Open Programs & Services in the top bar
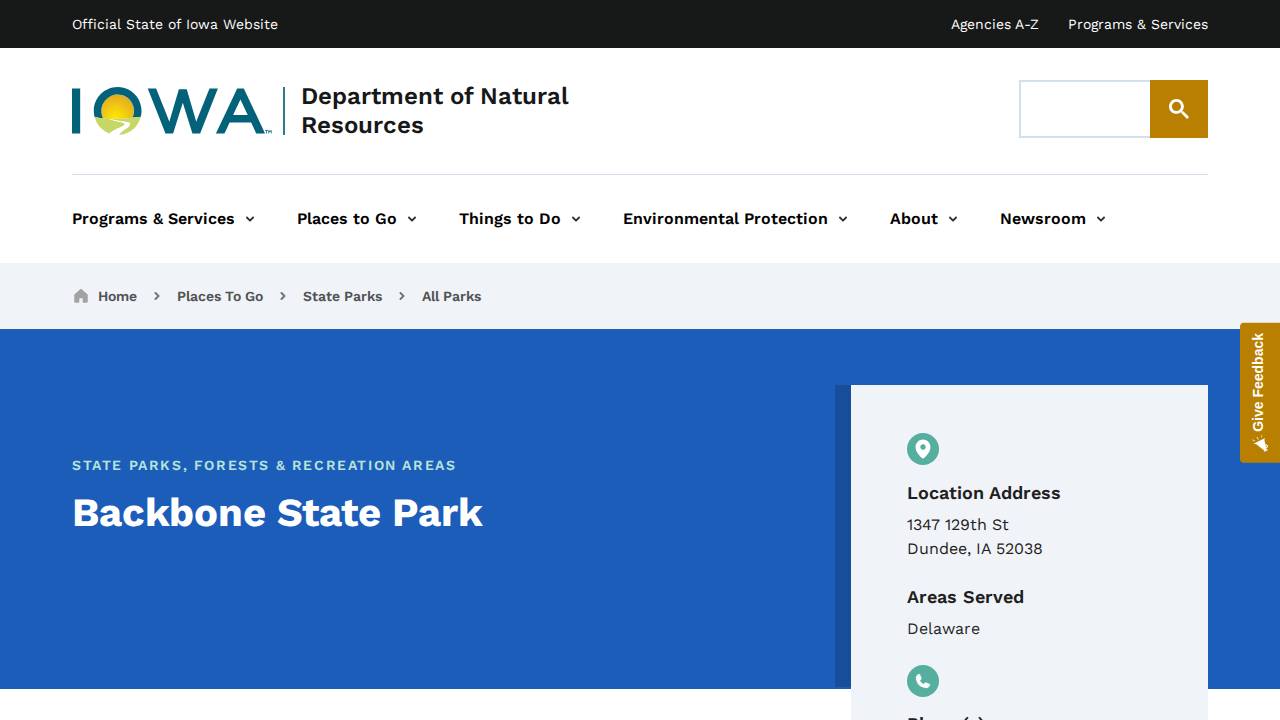This screenshot has height=720, width=1280. click(x=1137, y=24)
